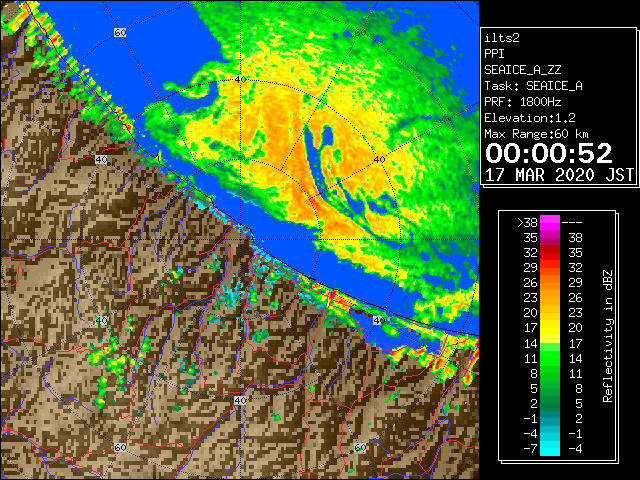This screenshot has height=480, width=640.
Task: Click the magenta >38 dBZ legend swatch
Action: [550, 223]
